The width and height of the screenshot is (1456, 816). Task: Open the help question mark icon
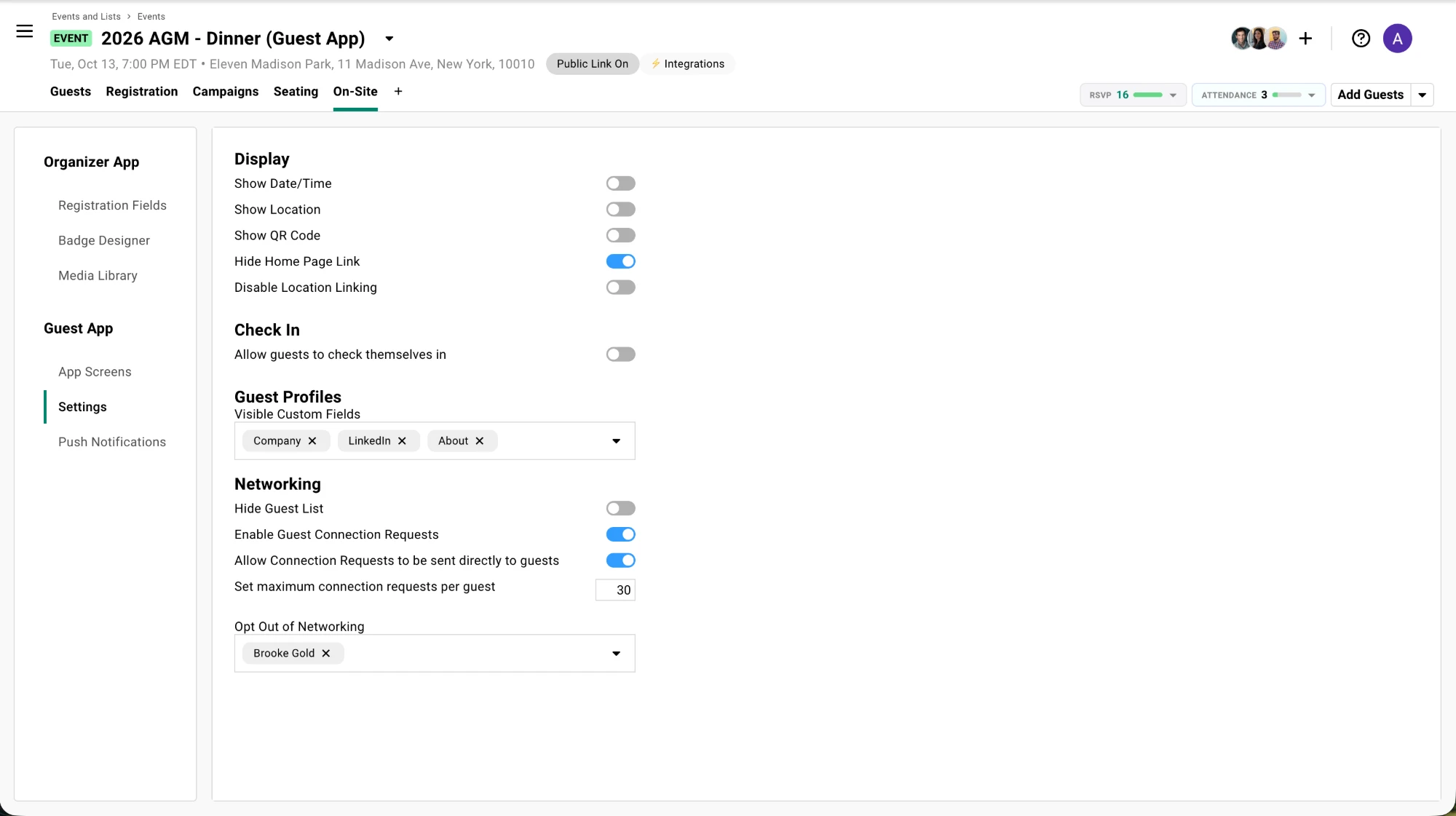click(1361, 39)
